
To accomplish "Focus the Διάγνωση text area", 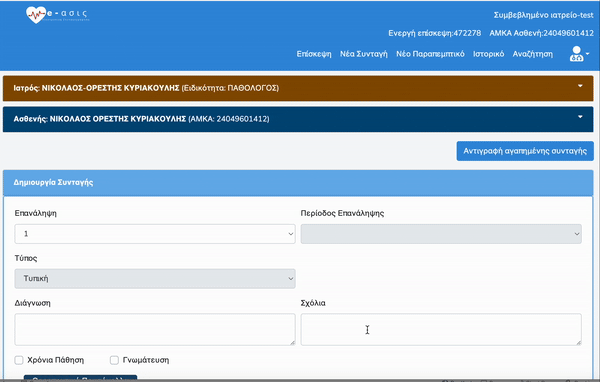I will point(155,329).
